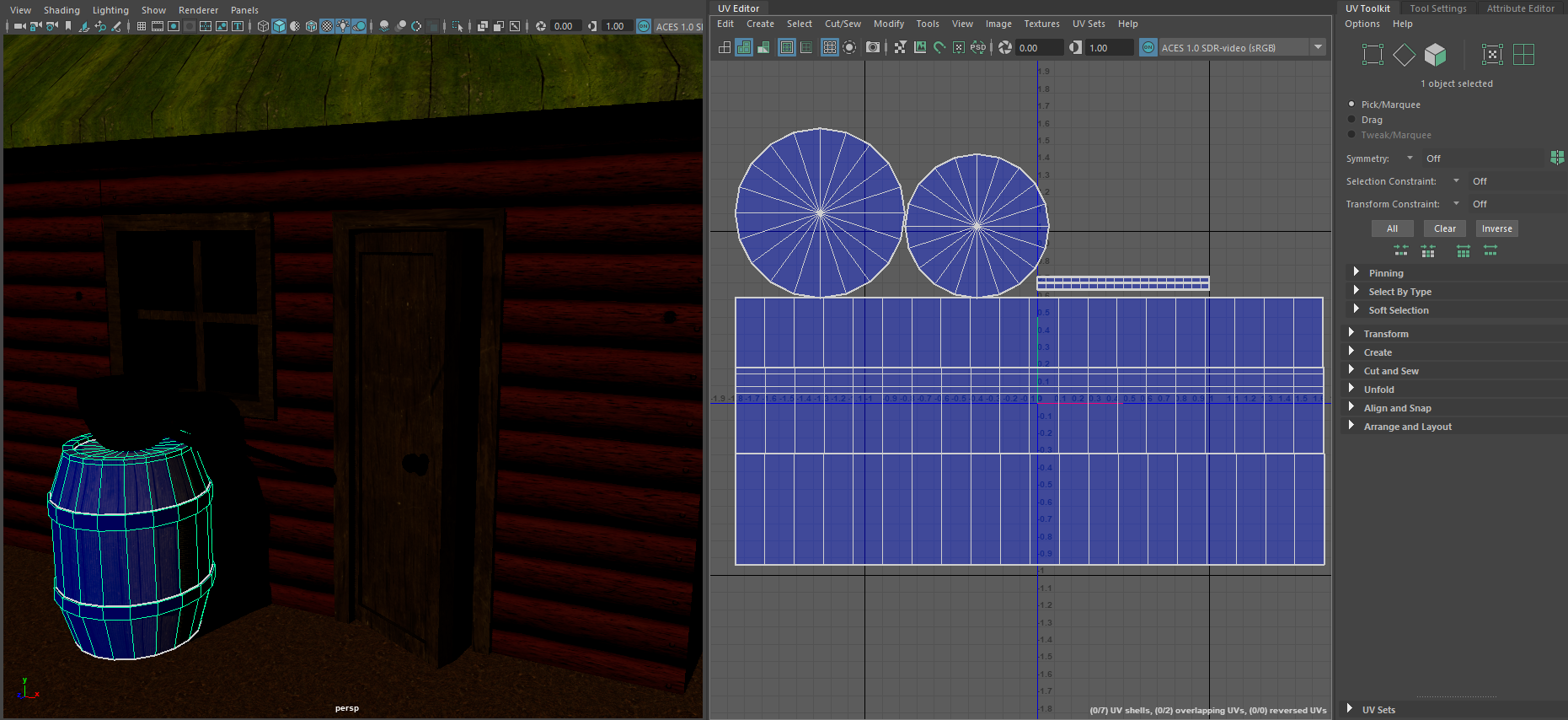Click the UV Editor gamma value field
The height and width of the screenshot is (720, 1568).
pyautogui.click(x=1108, y=48)
